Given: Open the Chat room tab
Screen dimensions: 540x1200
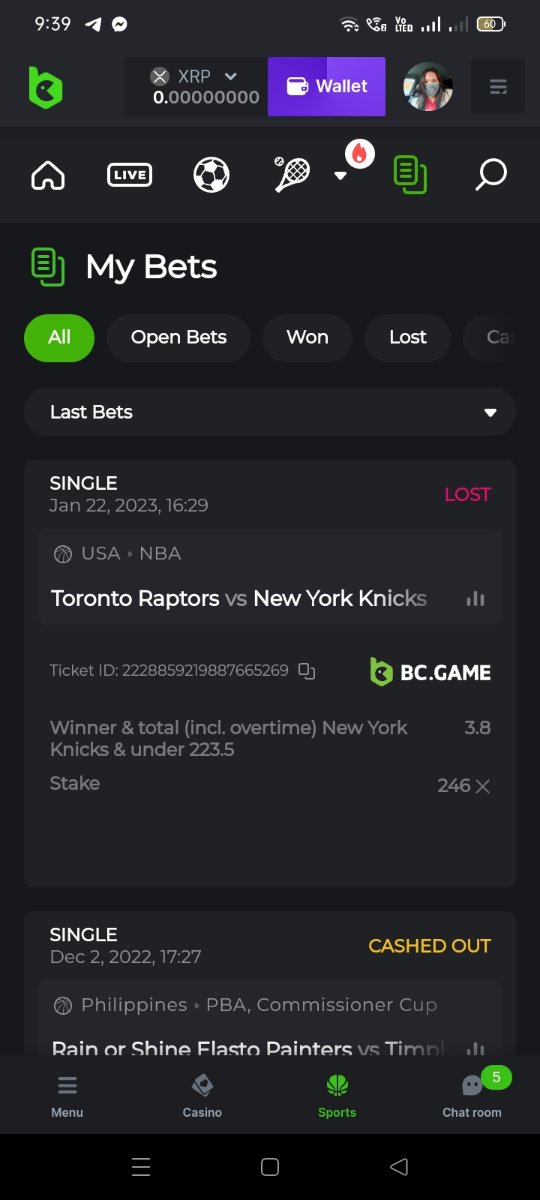Looking at the screenshot, I should pos(472,1095).
